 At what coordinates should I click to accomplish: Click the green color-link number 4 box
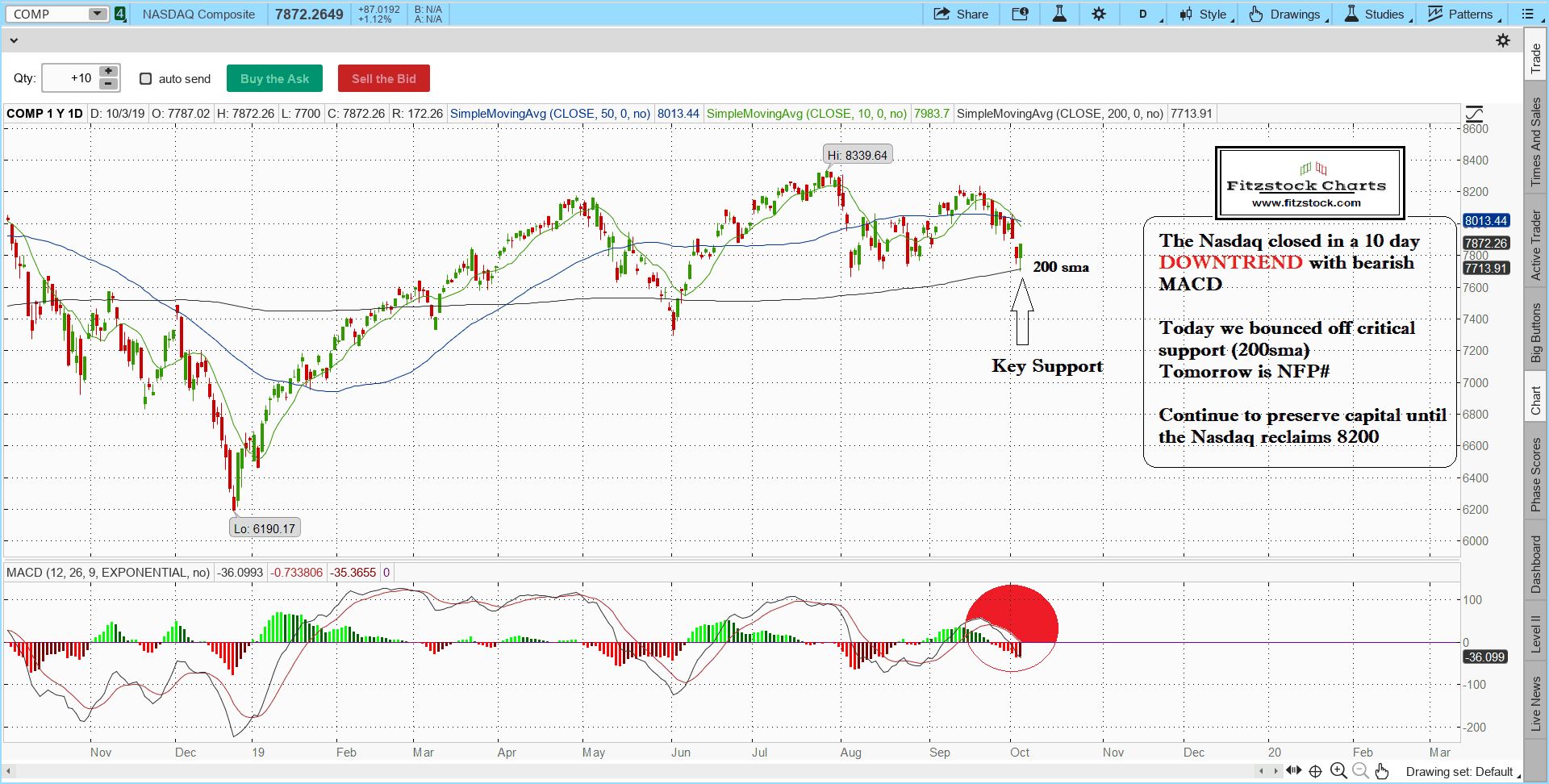pyautogui.click(x=120, y=14)
